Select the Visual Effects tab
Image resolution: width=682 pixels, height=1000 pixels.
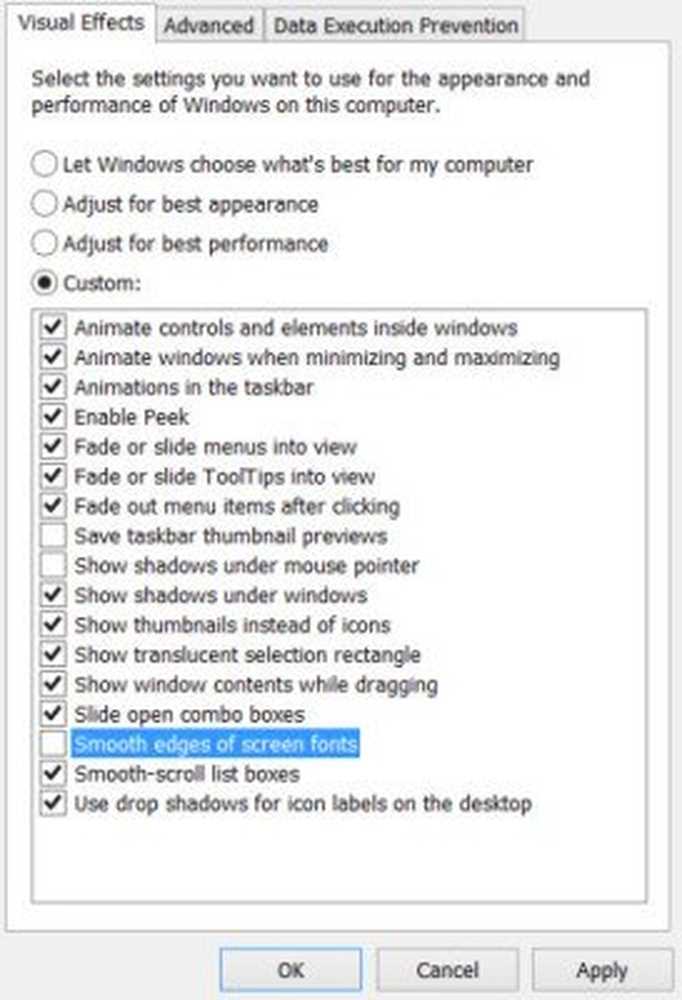[81, 23]
